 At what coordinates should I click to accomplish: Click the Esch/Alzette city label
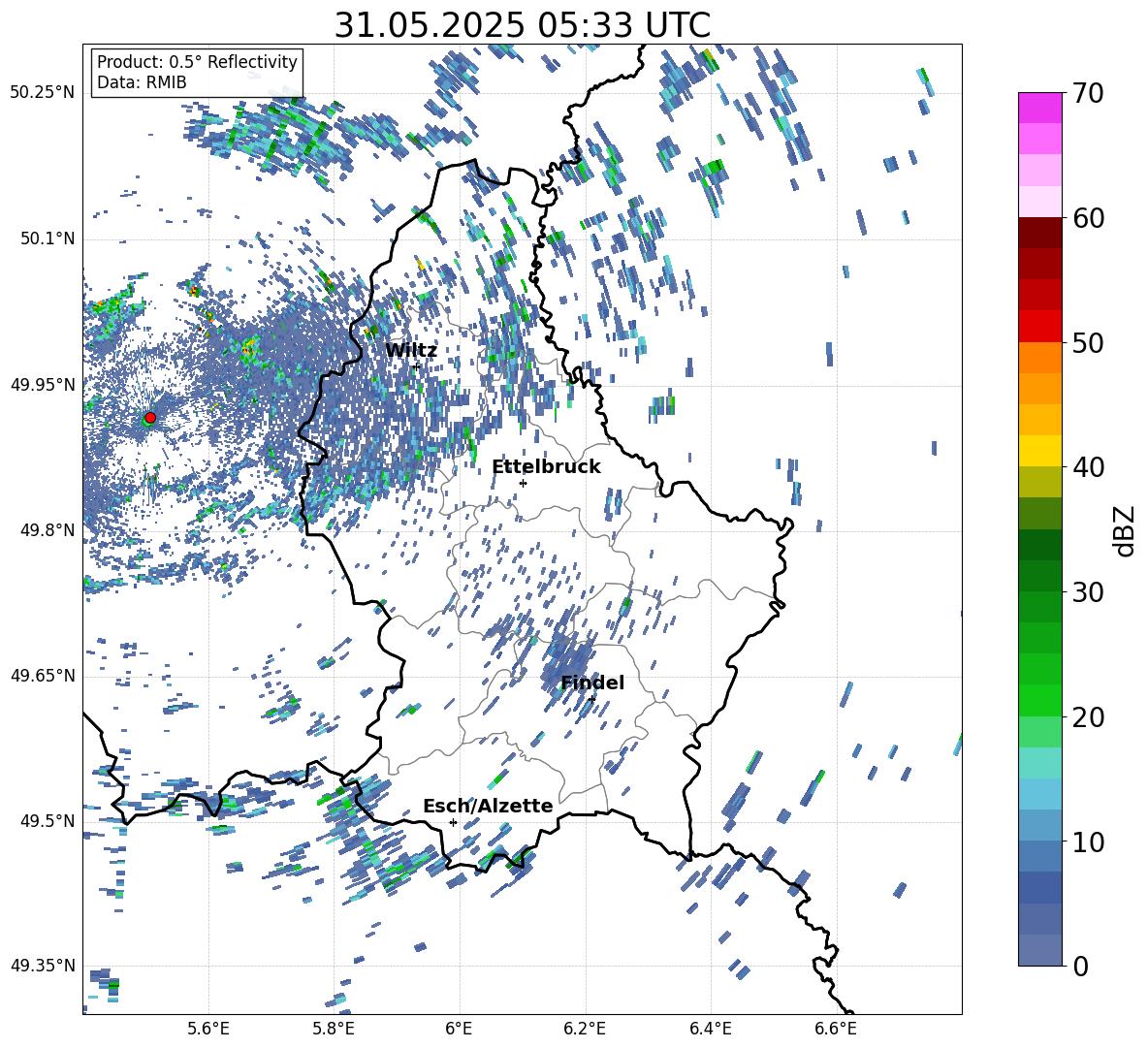pyautogui.click(x=488, y=806)
